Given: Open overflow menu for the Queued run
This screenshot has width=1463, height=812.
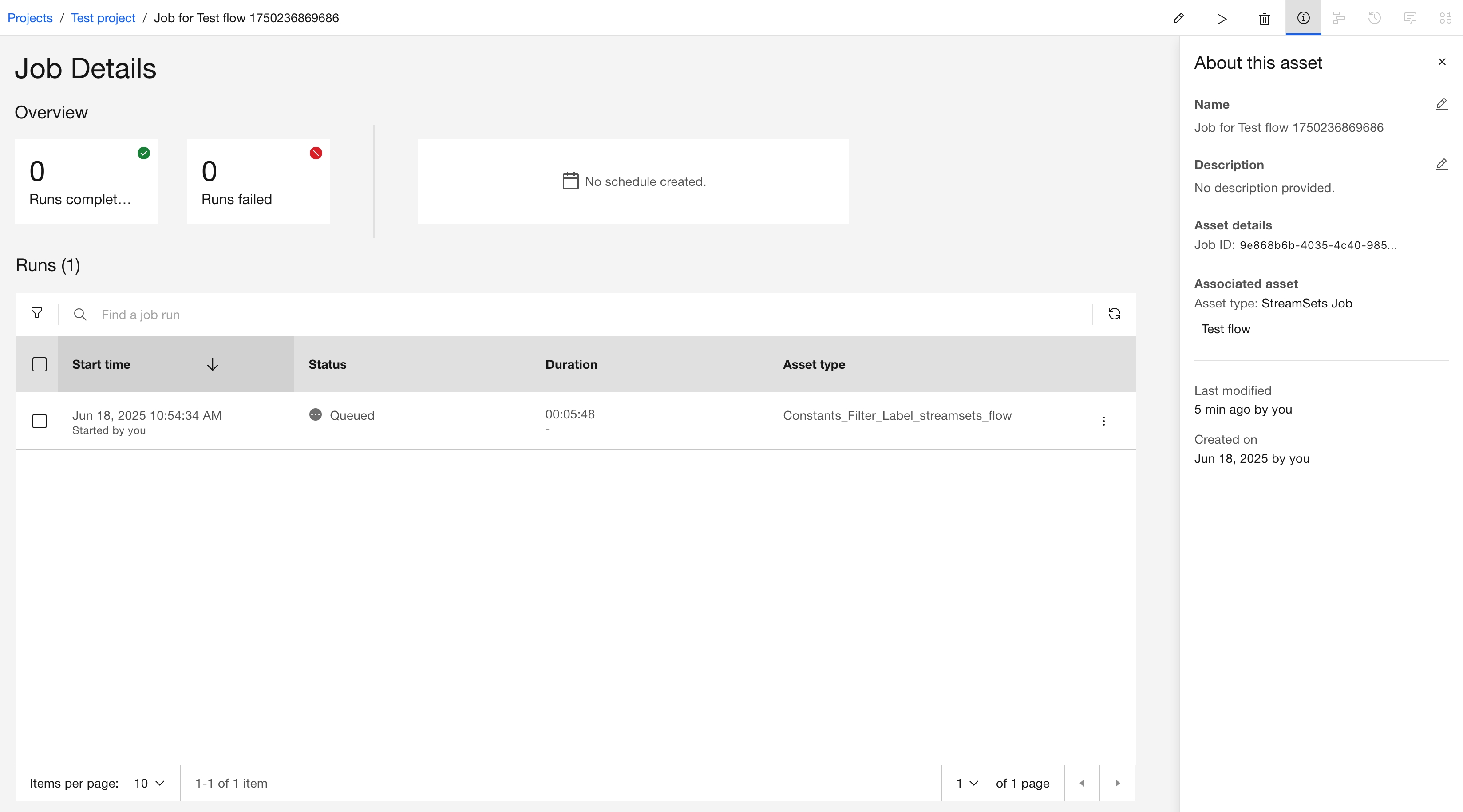Looking at the screenshot, I should click(x=1103, y=421).
